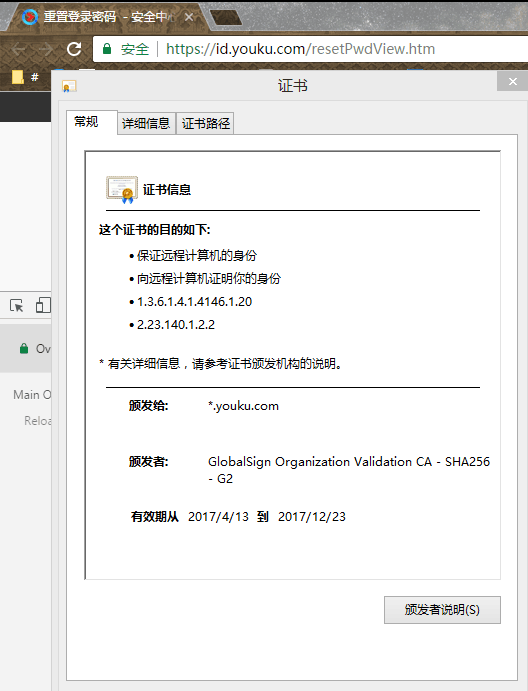Image resolution: width=528 pixels, height=691 pixels.
Task: Click the 安全 secure label in address bar
Action: click(135, 49)
